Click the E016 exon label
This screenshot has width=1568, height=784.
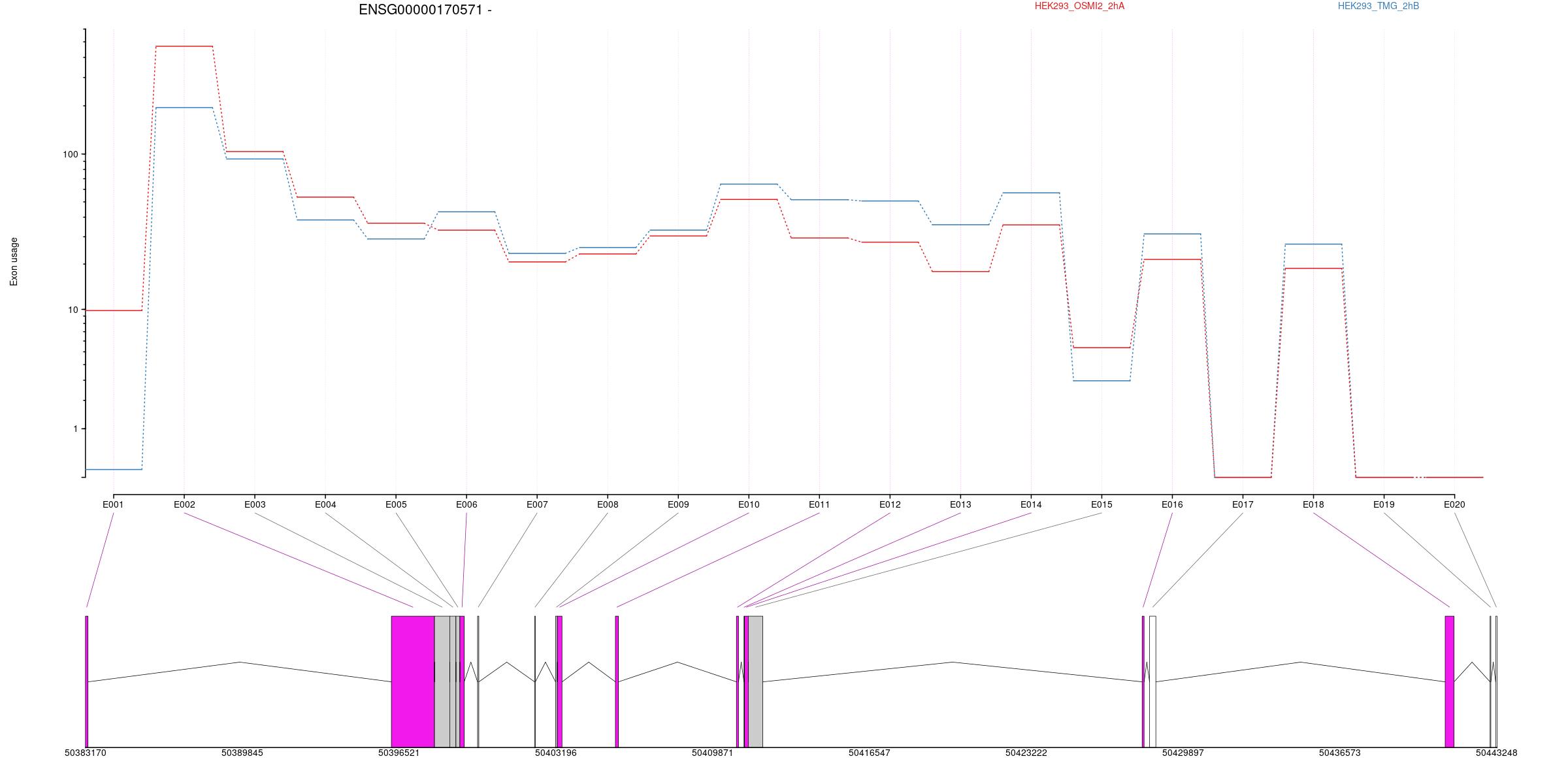point(1172,504)
